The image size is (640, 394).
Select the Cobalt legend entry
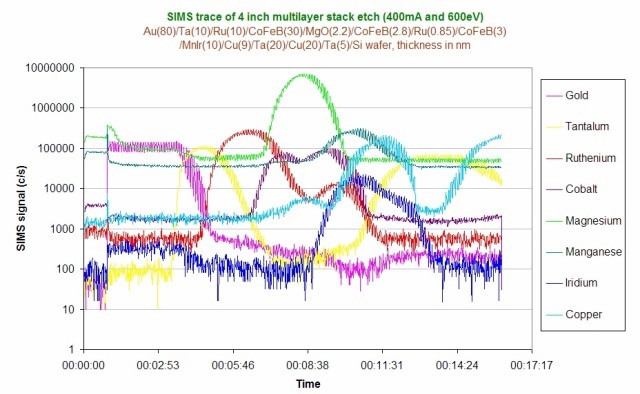point(571,189)
